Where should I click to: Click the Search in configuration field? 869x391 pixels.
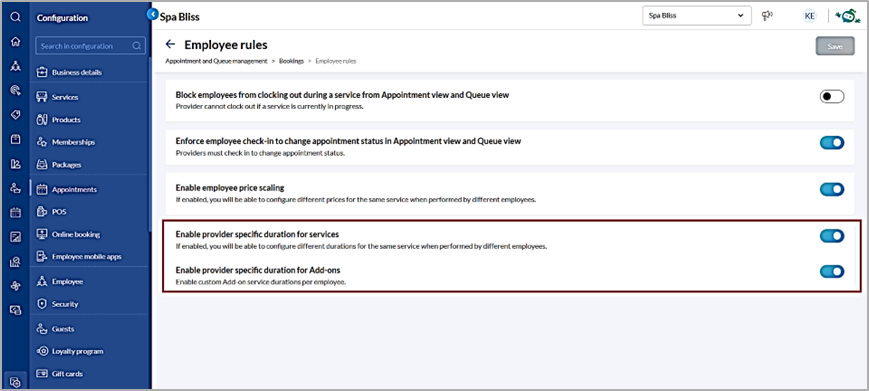click(x=90, y=46)
